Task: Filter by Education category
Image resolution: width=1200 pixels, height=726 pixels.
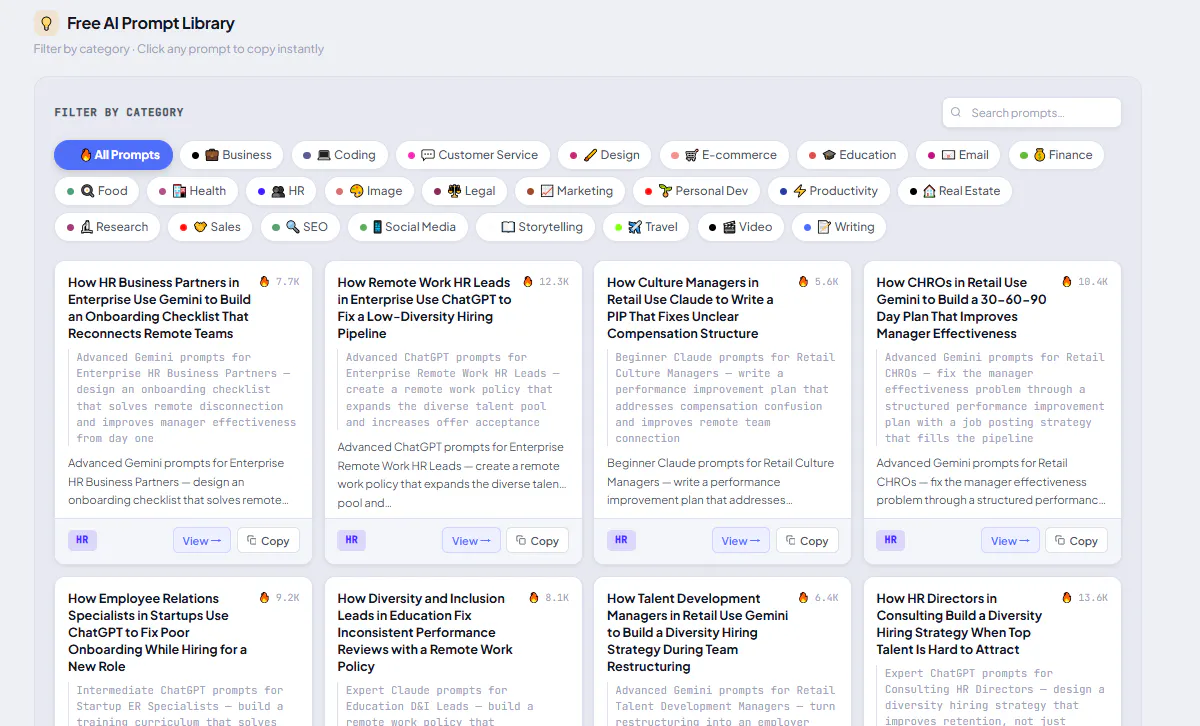Action: [853, 155]
